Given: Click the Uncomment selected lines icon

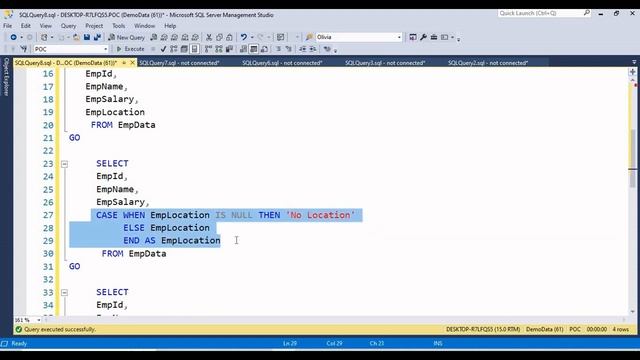Looking at the screenshot, I should point(289,49).
